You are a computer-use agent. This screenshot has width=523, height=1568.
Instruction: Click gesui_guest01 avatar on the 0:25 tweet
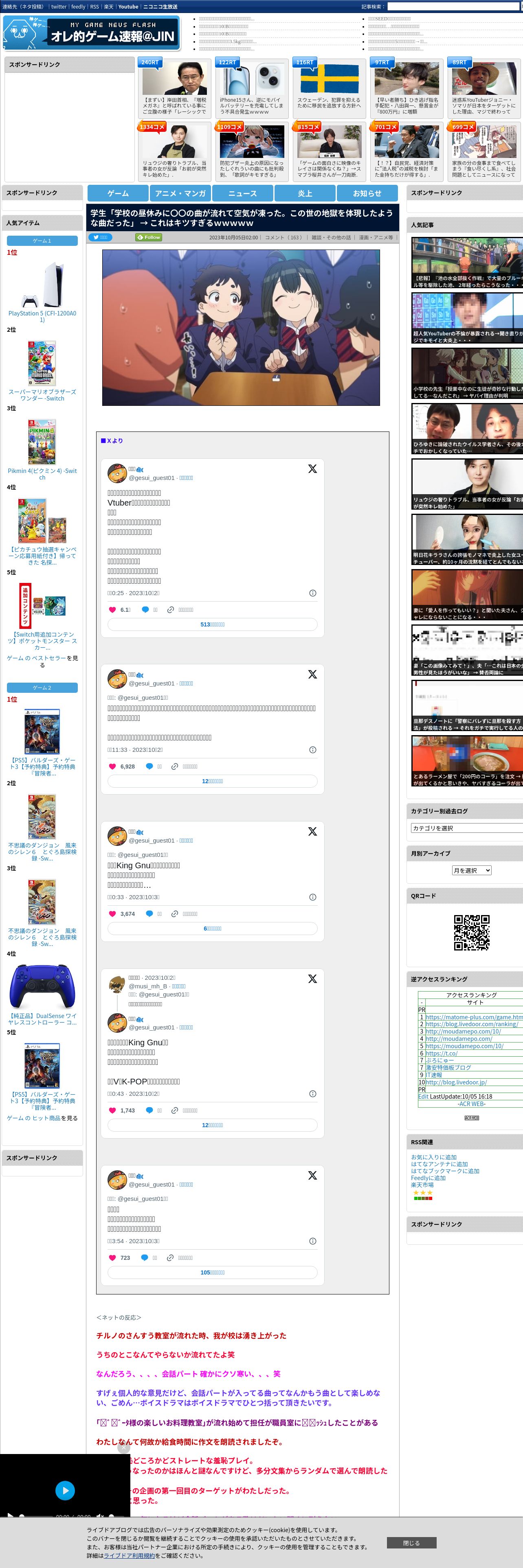pos(117,473)
